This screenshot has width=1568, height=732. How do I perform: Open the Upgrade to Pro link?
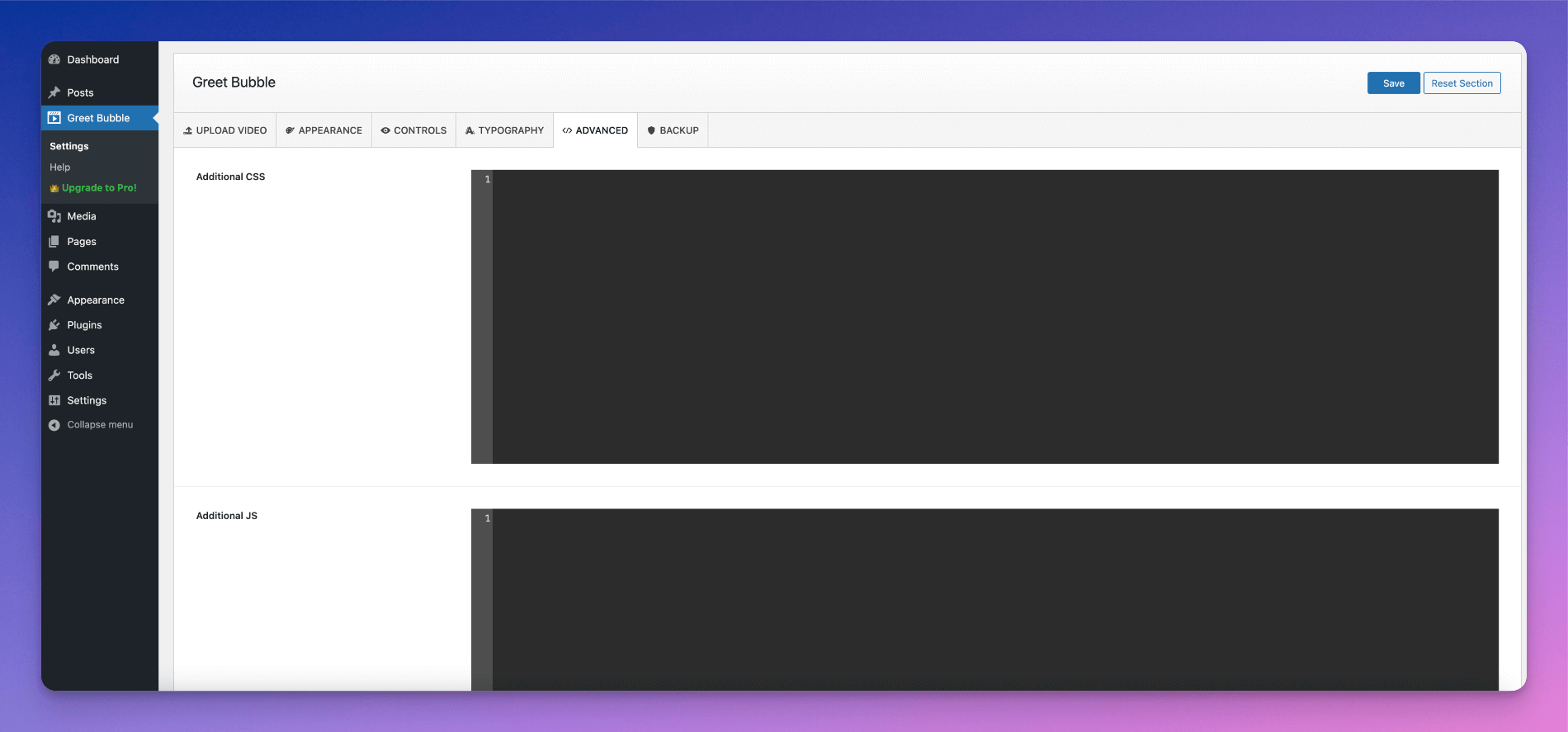point(99,188)
